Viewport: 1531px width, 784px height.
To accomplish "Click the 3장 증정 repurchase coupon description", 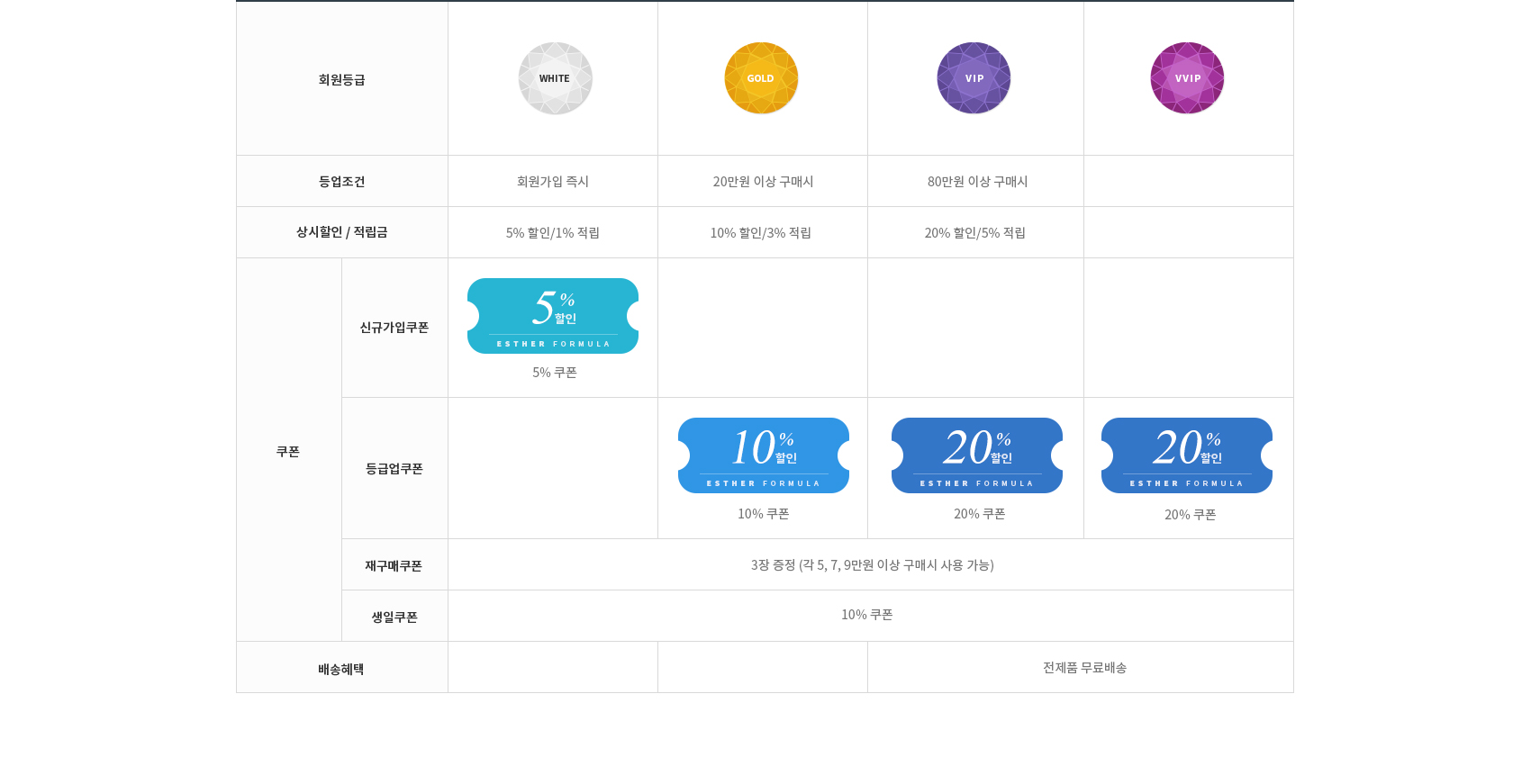I will [872, 565].
